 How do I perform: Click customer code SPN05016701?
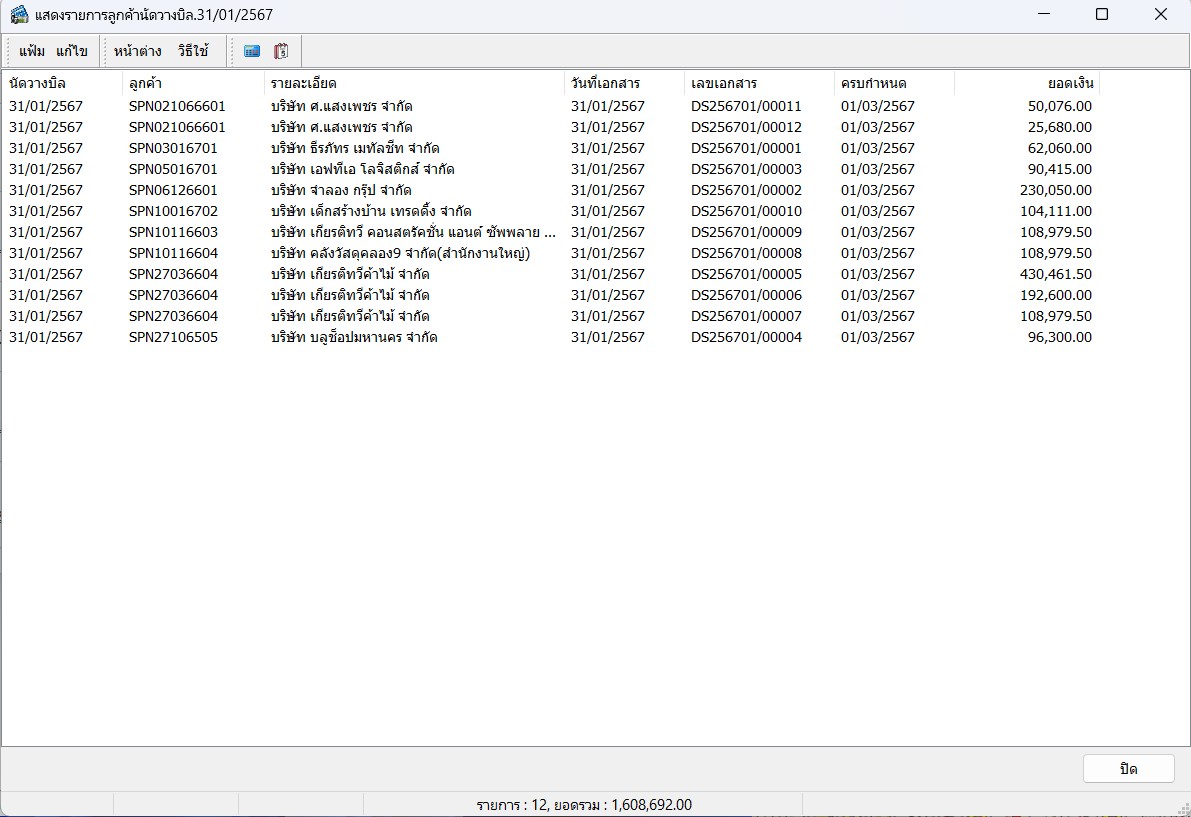(173, 169)
